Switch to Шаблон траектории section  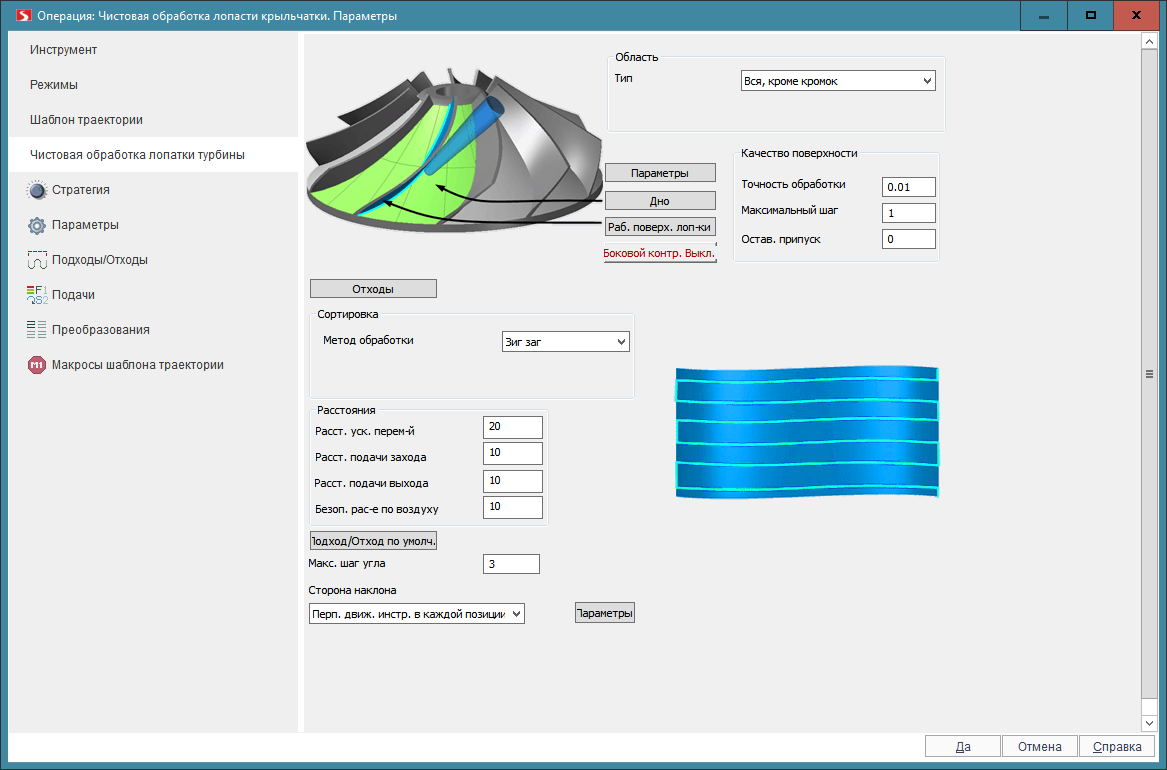click(x=86, y=120)
